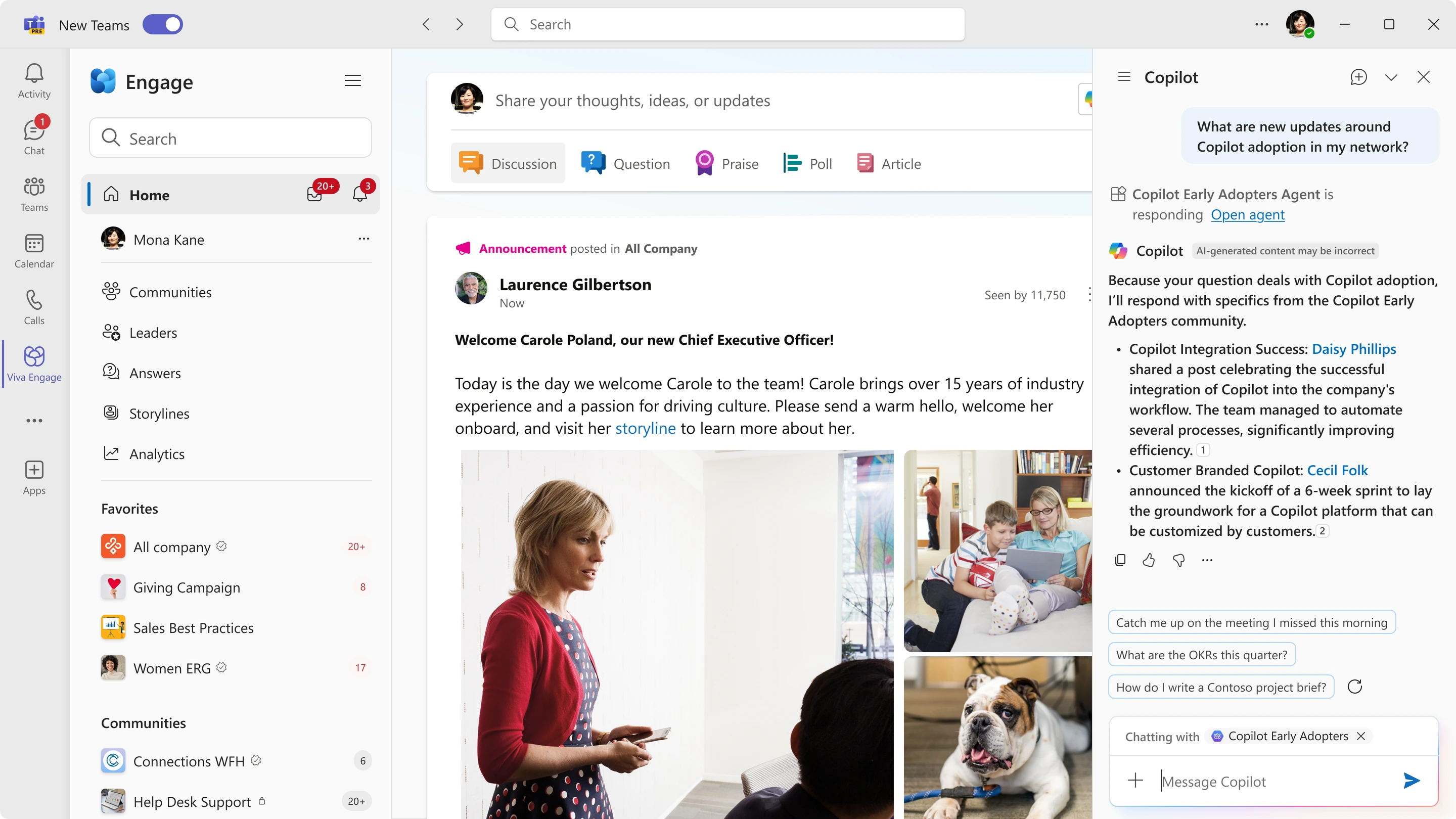Select the Viva Engage app icon
Viewport: 1456px width, 819px height.
point(34,363)
